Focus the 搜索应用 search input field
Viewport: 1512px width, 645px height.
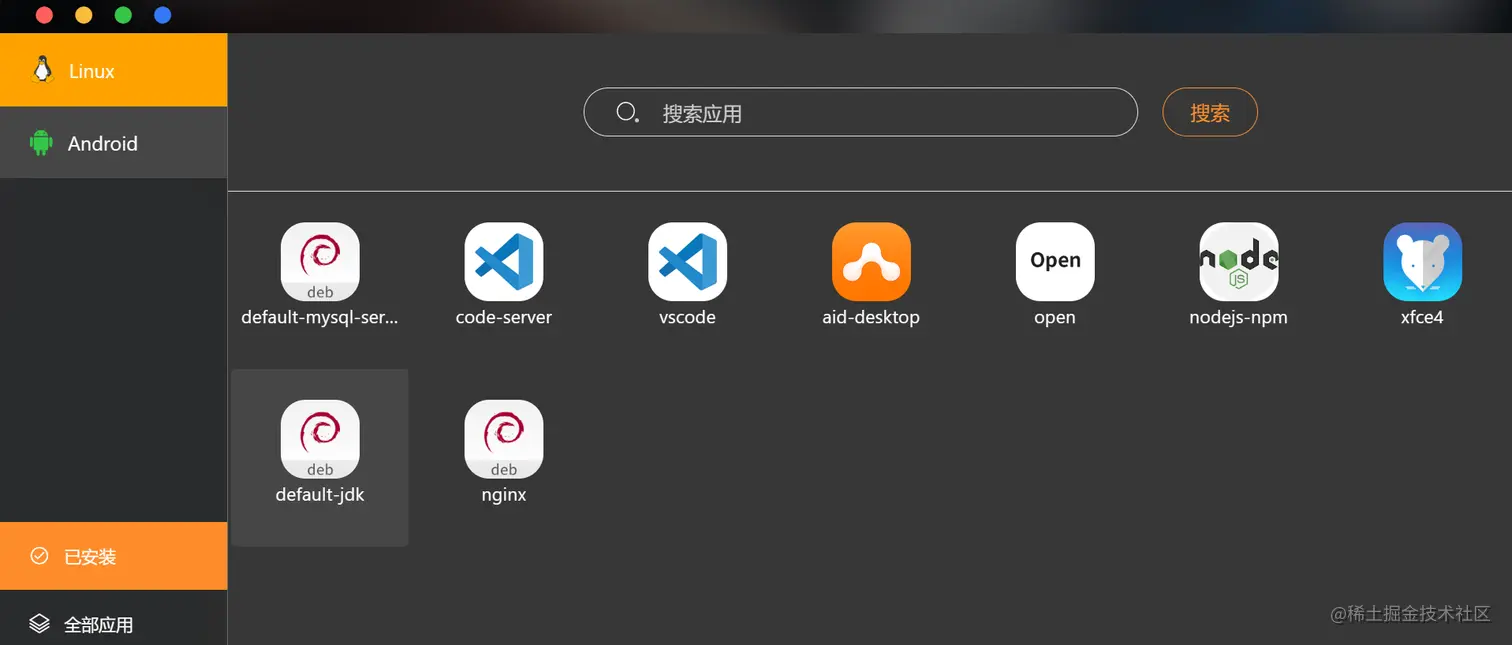tap(861, 112)
